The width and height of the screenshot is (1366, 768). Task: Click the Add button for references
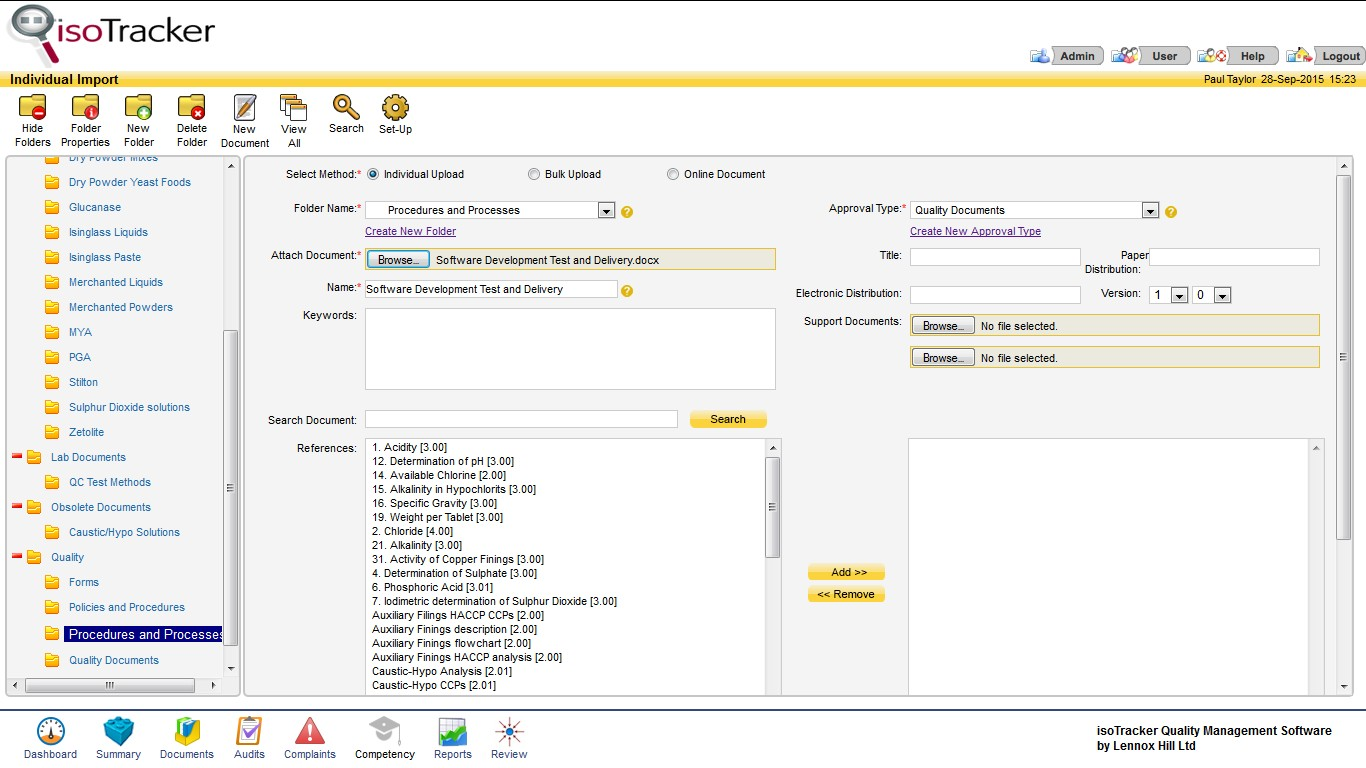click(846, 571)
